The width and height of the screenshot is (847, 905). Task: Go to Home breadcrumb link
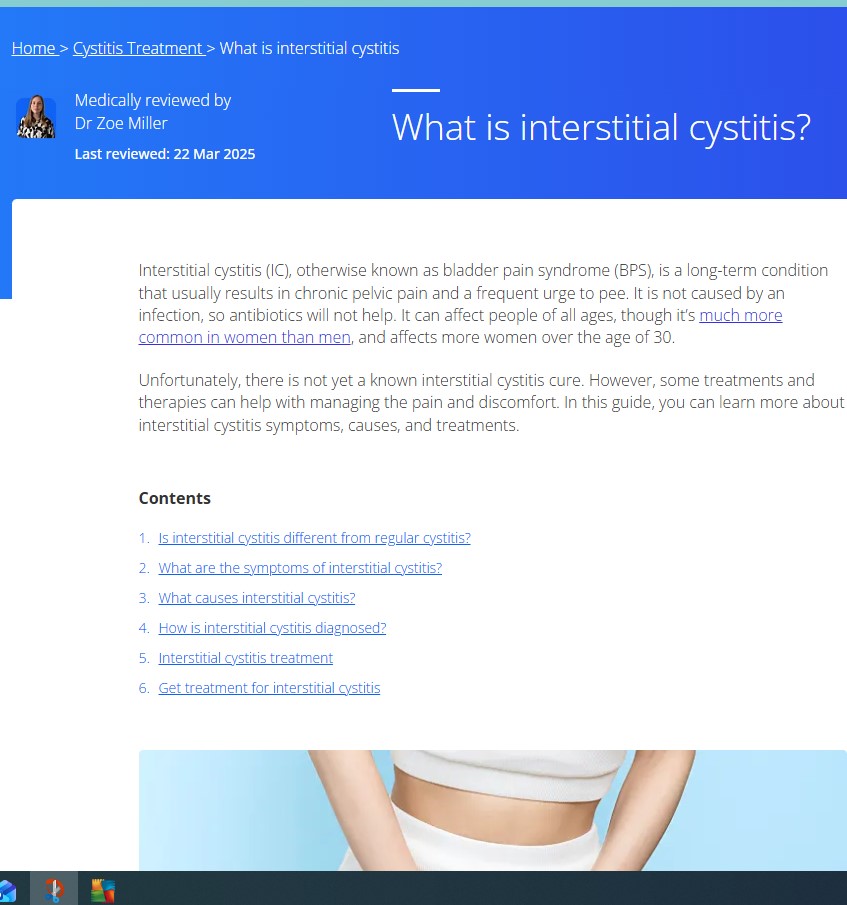(34, 48)
